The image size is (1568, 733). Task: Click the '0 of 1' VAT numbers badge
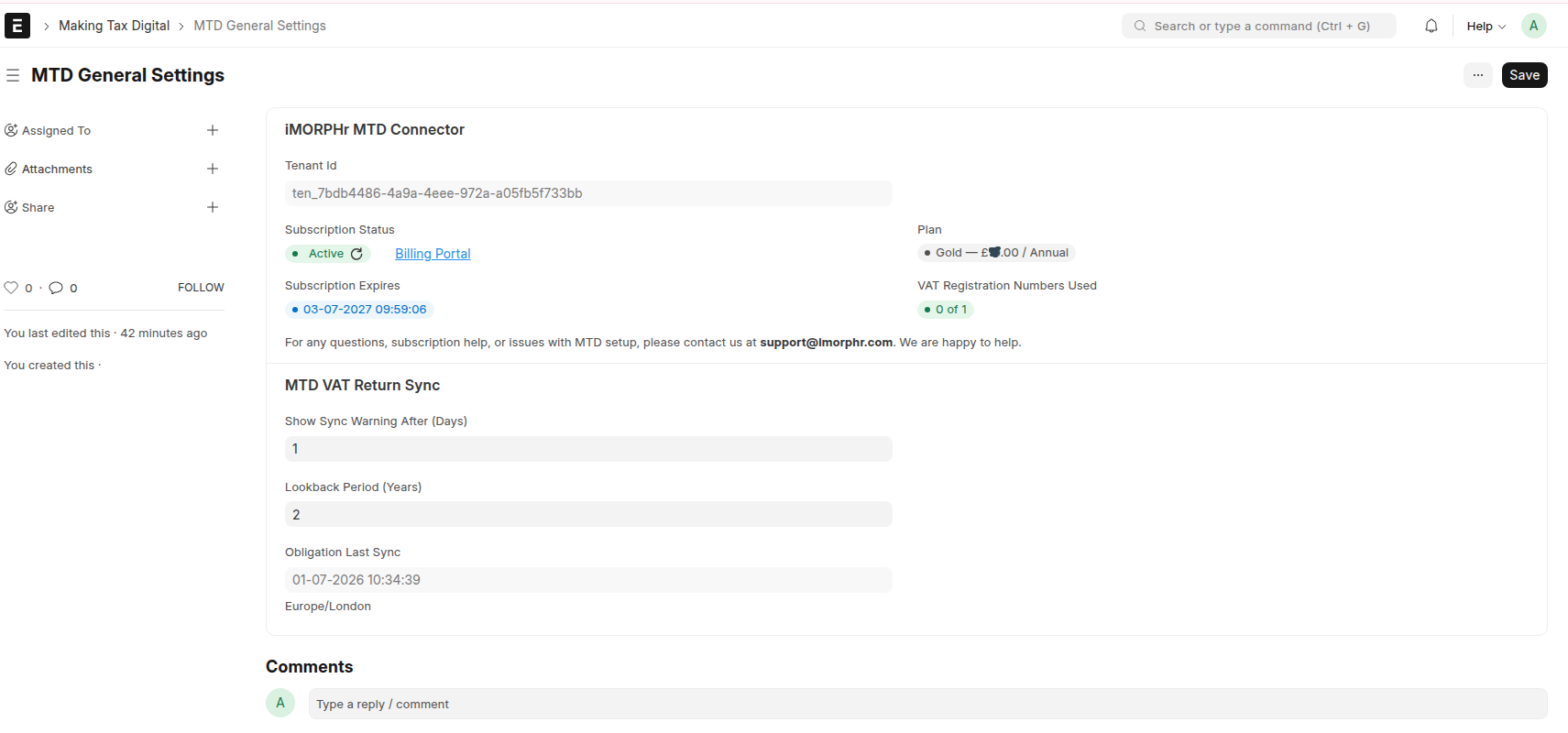click(946, 310)
